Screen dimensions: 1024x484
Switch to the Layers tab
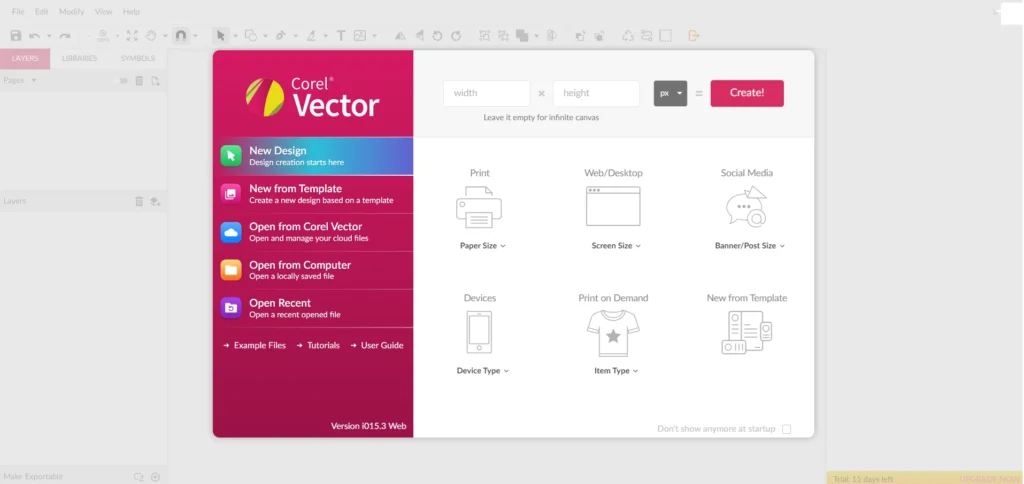click(25, 58)
